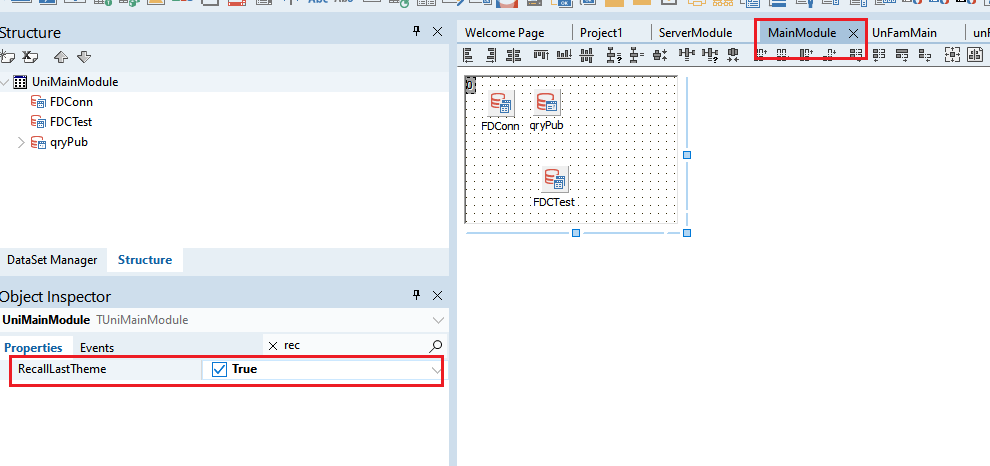
Task: Click the bottom-edge resize handle of the designer
Action: (576, 233)
